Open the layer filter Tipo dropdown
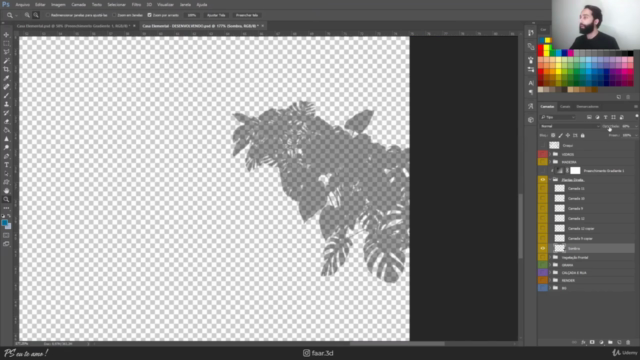The image size is (640, 360). click(x=558, y=117)
